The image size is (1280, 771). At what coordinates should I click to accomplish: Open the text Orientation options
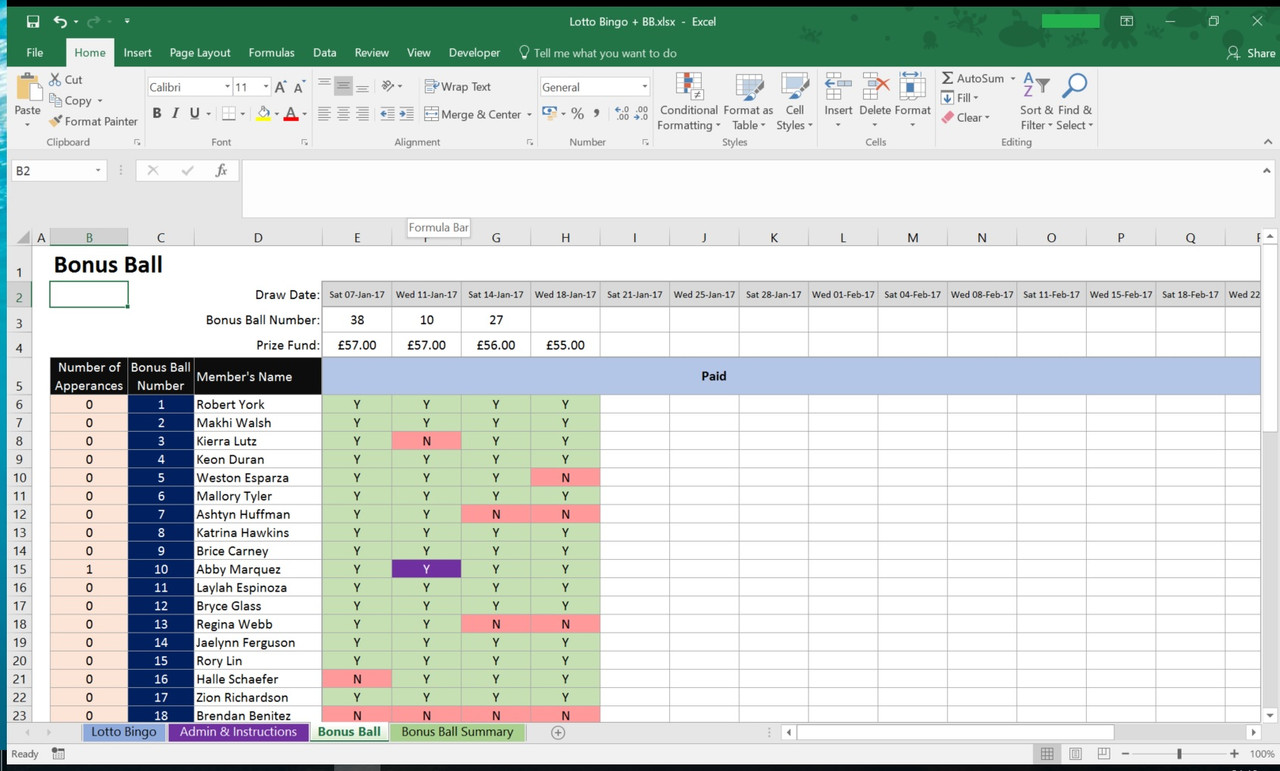(x=391, y=87)
